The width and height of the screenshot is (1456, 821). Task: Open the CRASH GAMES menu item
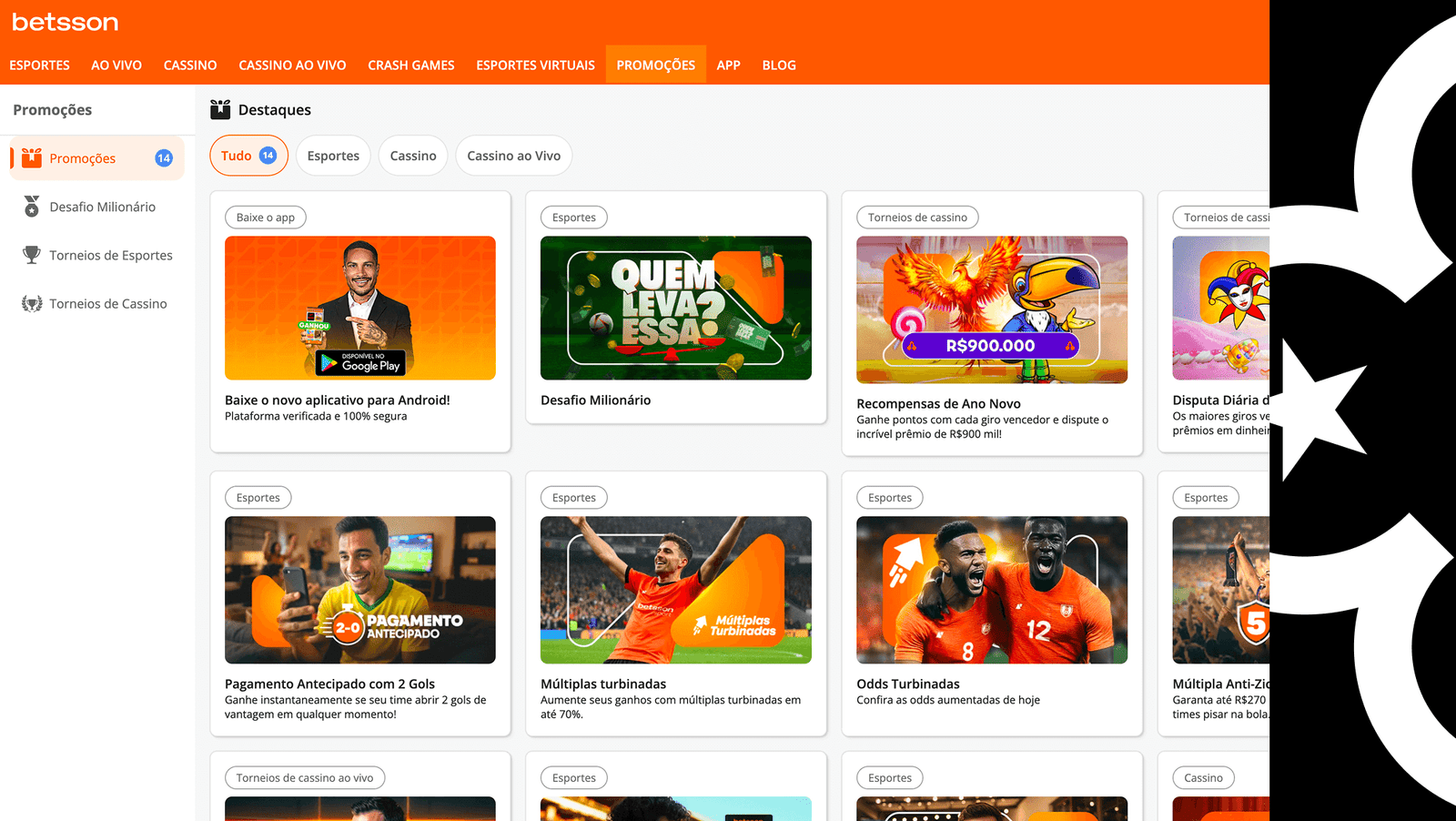tap(410, 66)
